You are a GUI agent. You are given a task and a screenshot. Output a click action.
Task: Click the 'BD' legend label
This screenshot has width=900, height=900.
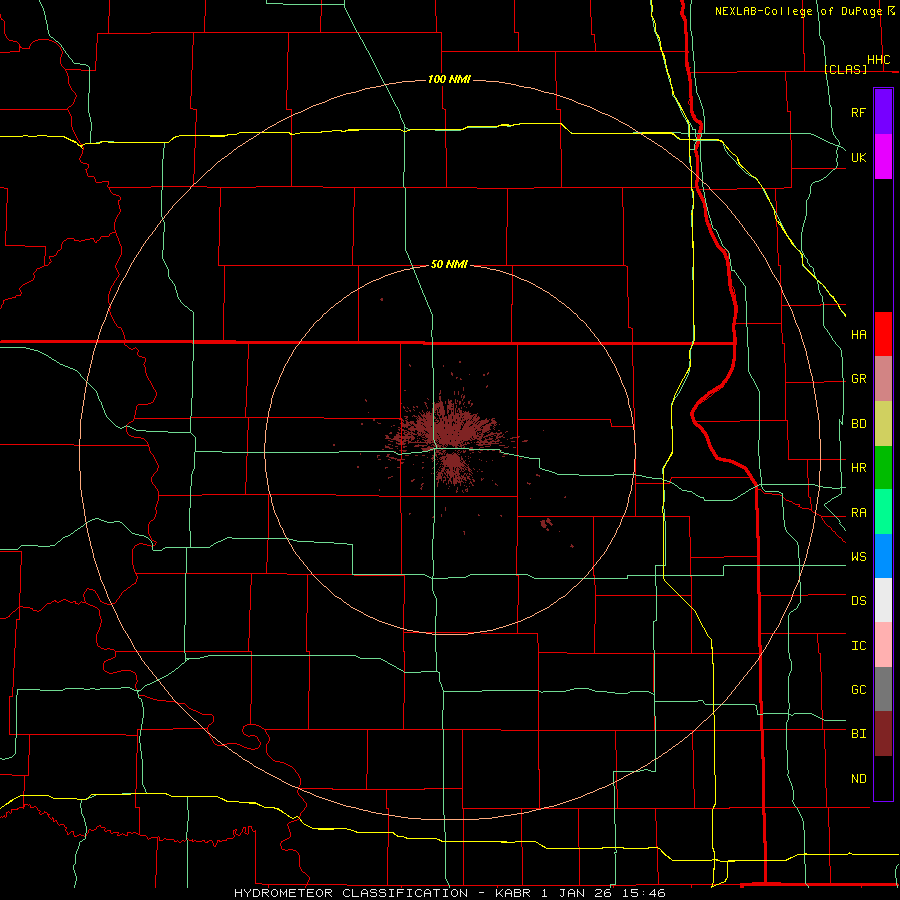859,424
